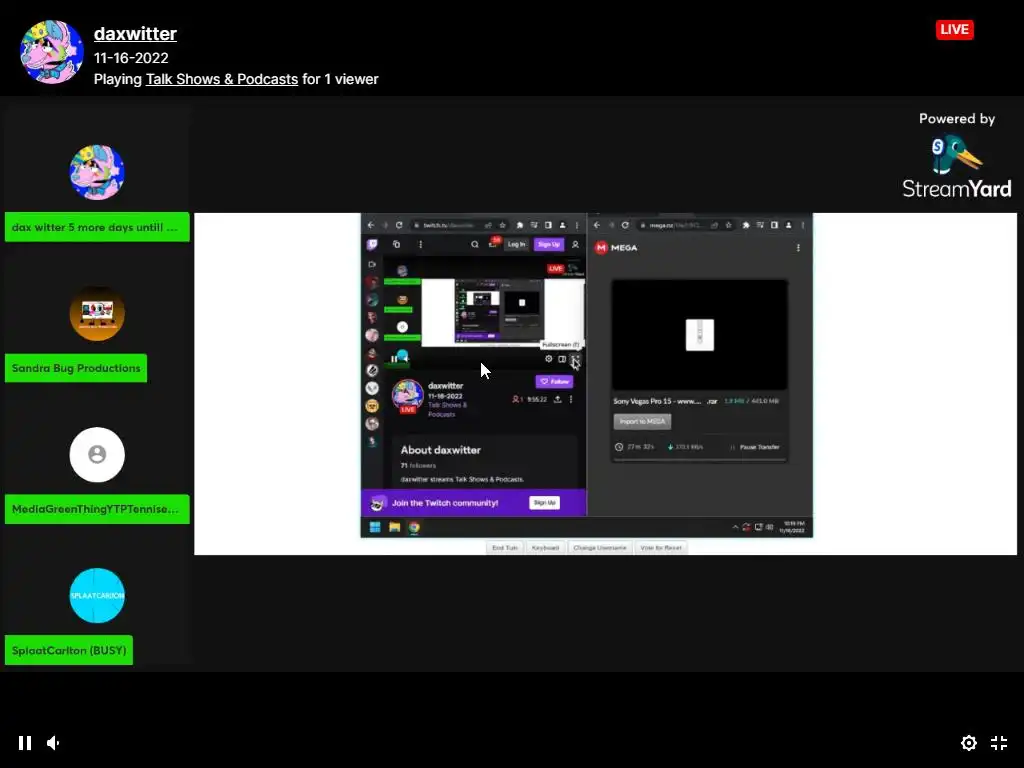The image size is (1024, 768).
Task: Click the Windows Start icon in the streamed taskbar
Action: click(375, 527)
